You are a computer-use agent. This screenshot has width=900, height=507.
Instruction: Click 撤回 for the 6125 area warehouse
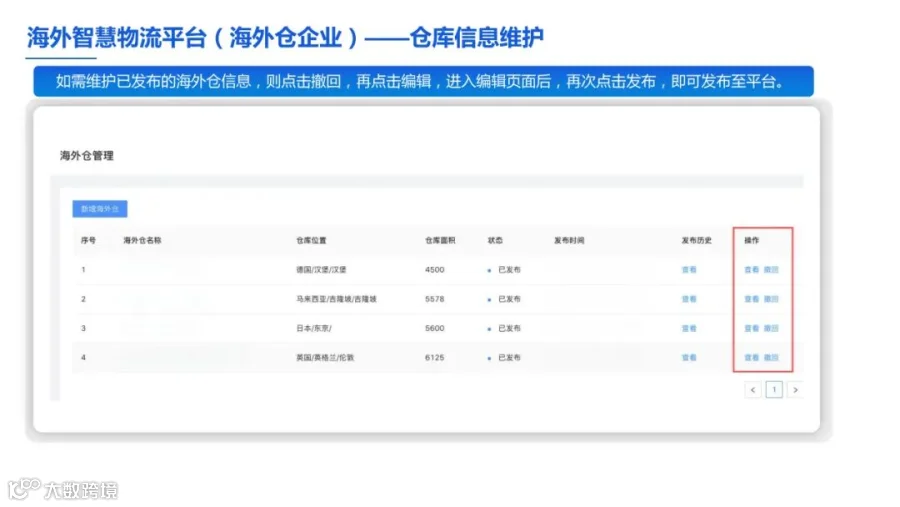pos(771,357)
